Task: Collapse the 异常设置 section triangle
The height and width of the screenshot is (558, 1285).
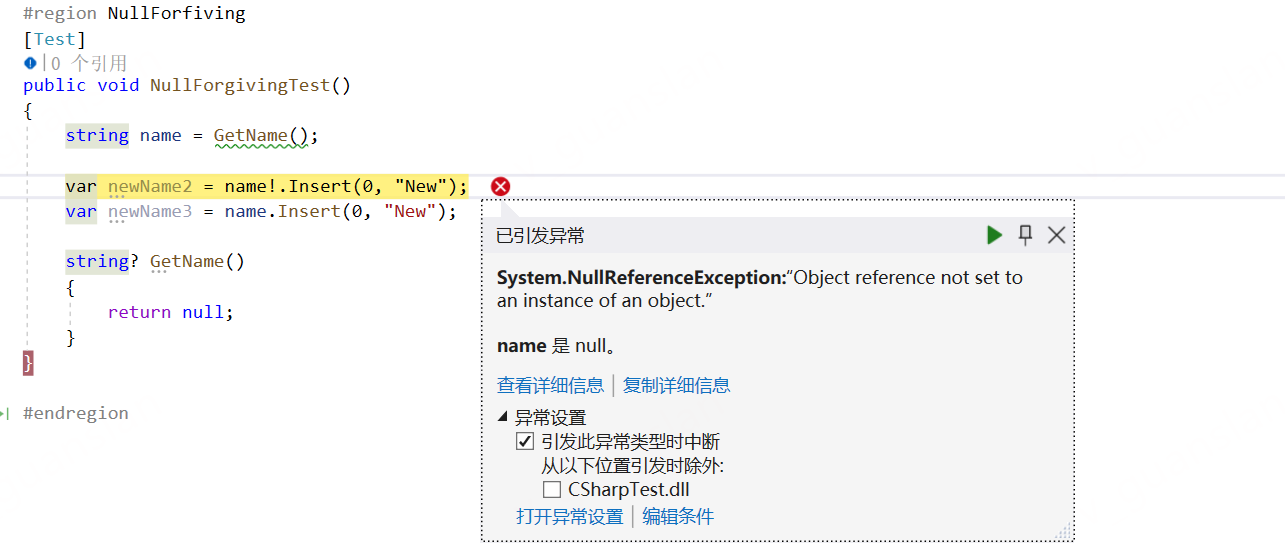Action: (503, 418)
